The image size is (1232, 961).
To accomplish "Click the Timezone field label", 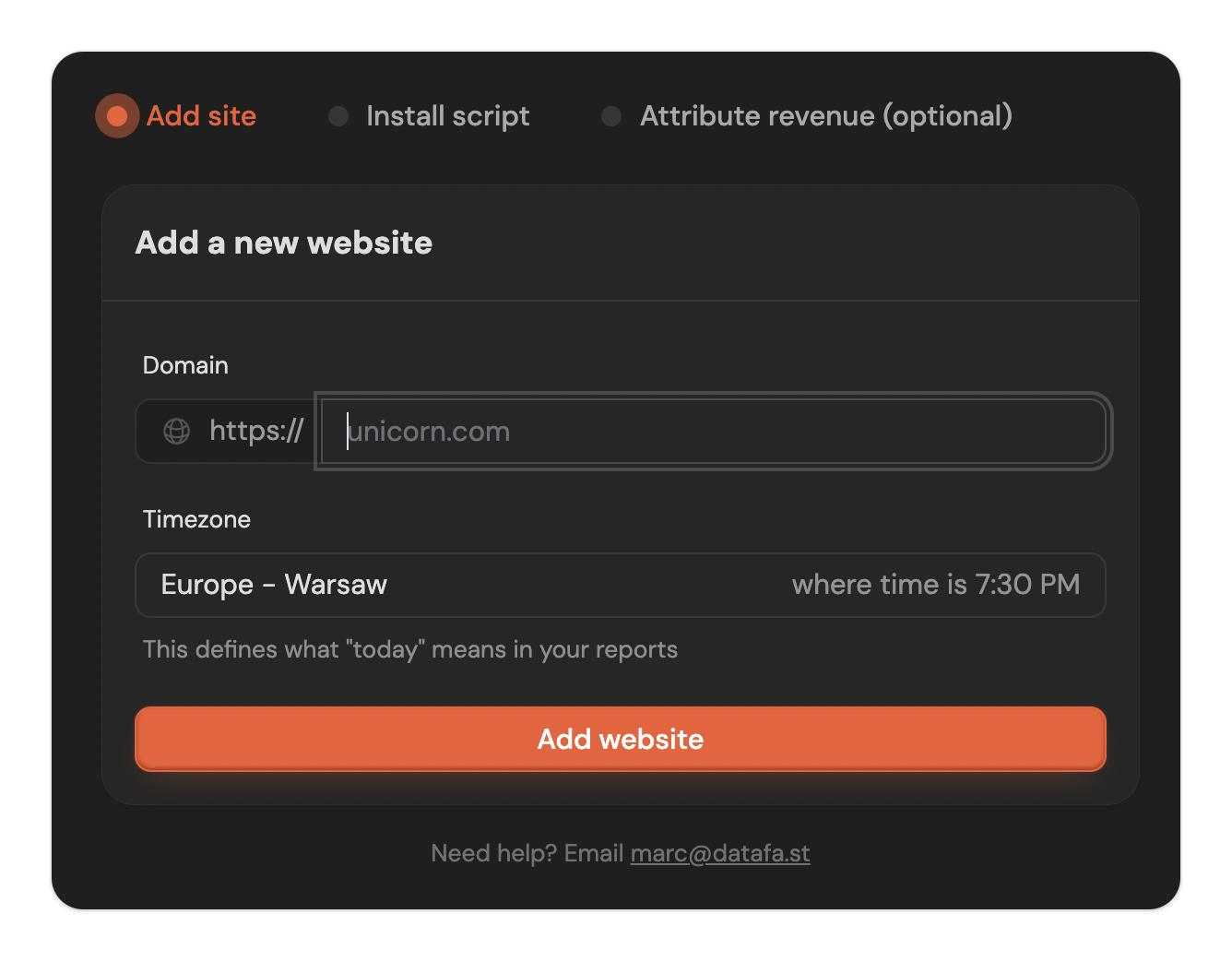I will point(196,519).
